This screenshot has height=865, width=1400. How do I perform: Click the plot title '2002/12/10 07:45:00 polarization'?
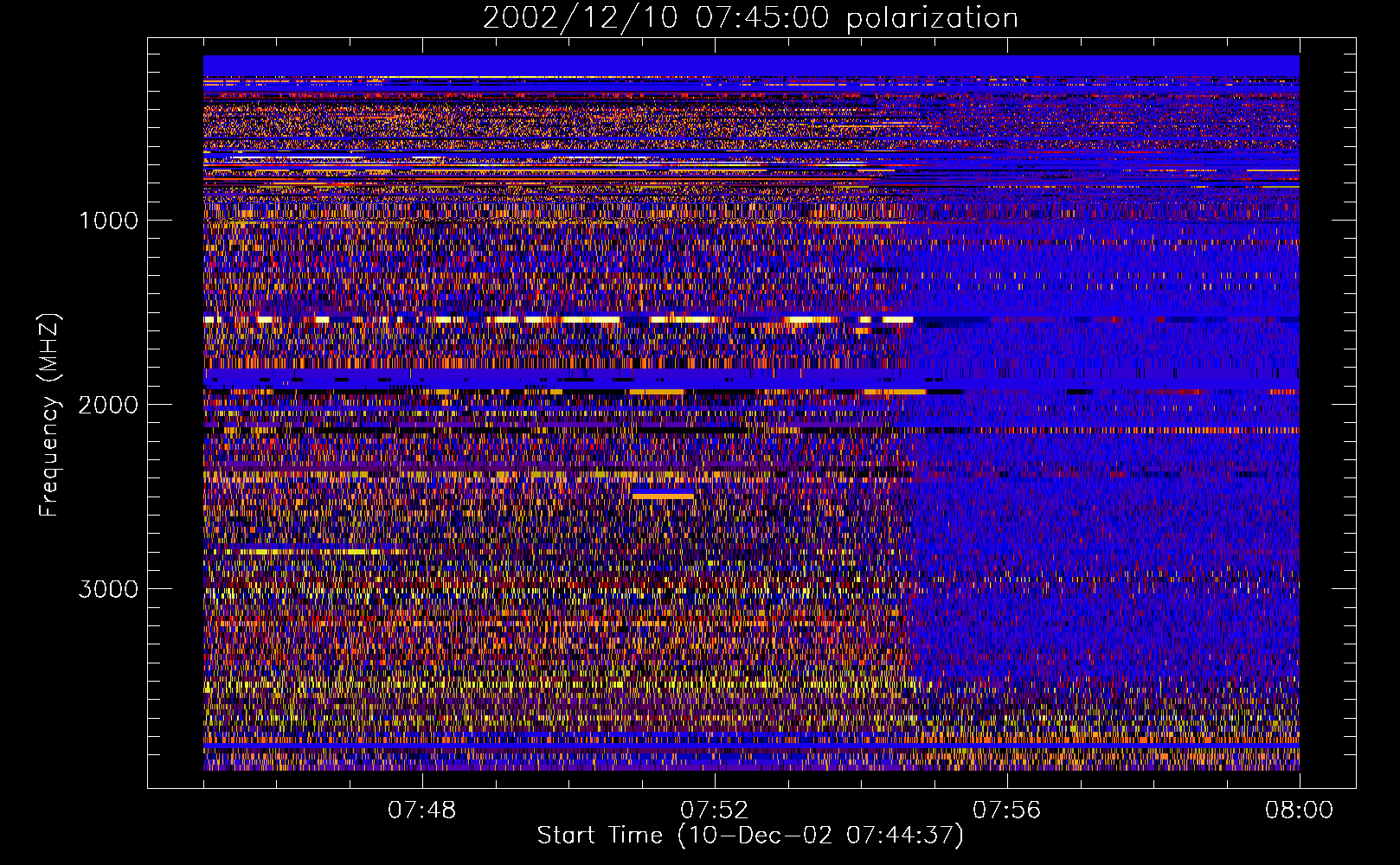[x=750, y=18]
